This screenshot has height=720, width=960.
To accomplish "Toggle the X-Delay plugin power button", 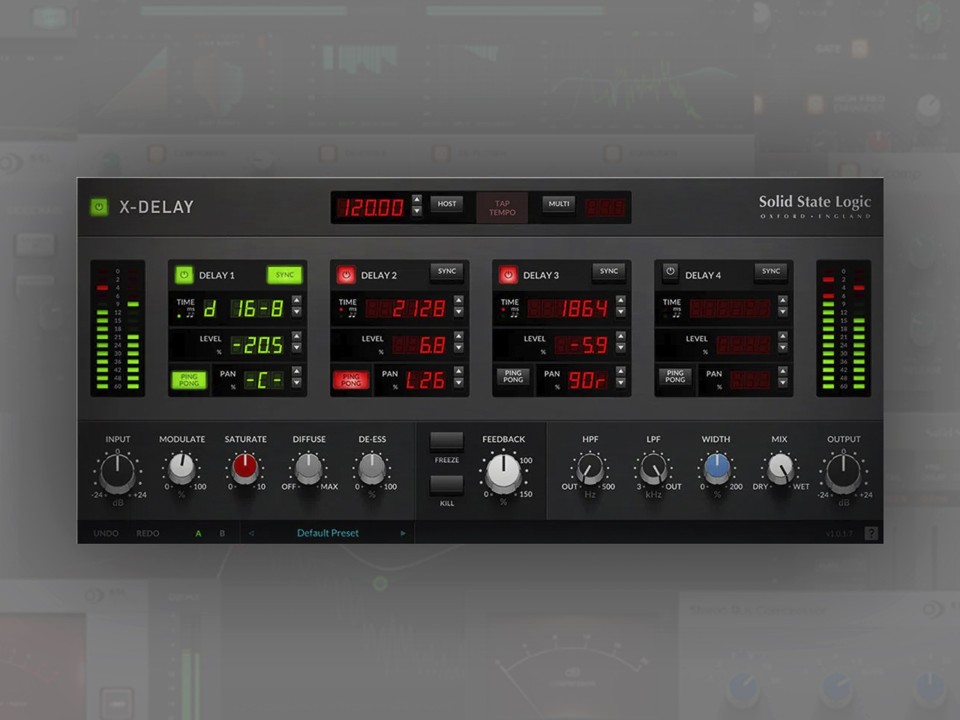I will pos(99,207).
